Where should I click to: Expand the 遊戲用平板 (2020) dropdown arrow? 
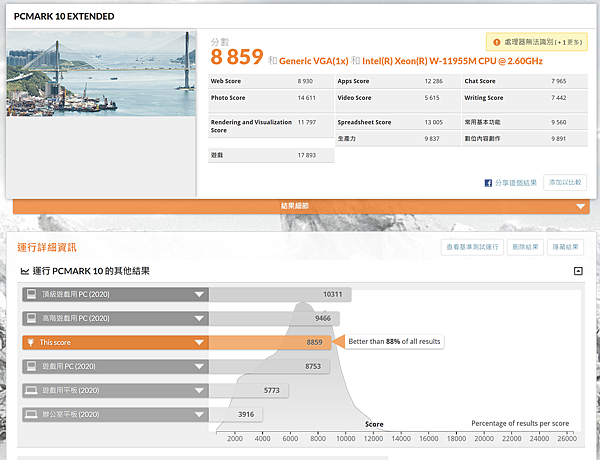pos(199,390)
